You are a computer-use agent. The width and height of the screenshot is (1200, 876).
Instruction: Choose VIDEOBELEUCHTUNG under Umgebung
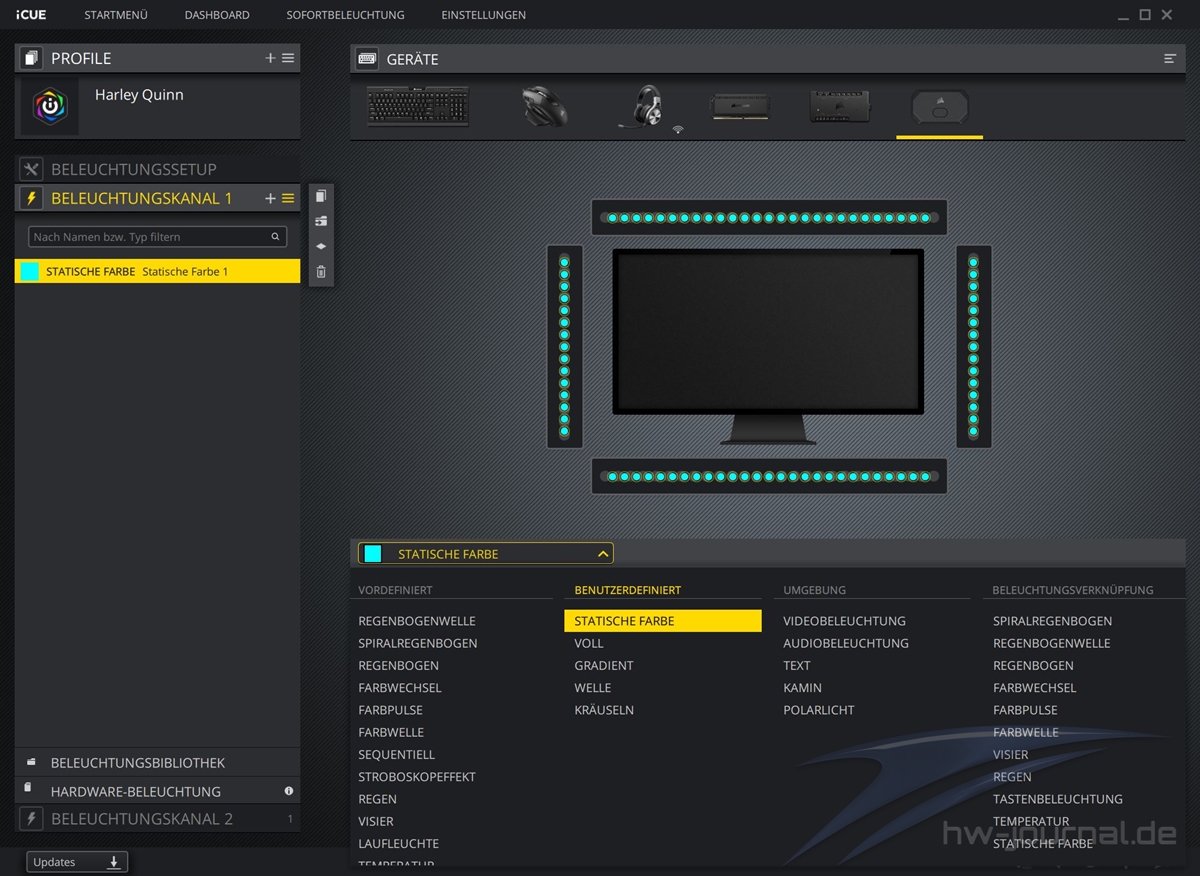[x=845, y=621]
